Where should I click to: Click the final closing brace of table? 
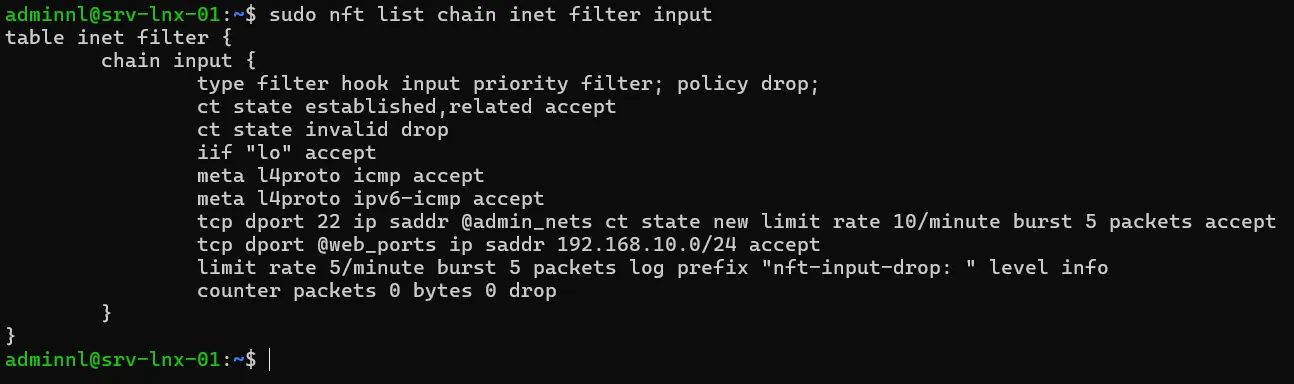(11, 337)
